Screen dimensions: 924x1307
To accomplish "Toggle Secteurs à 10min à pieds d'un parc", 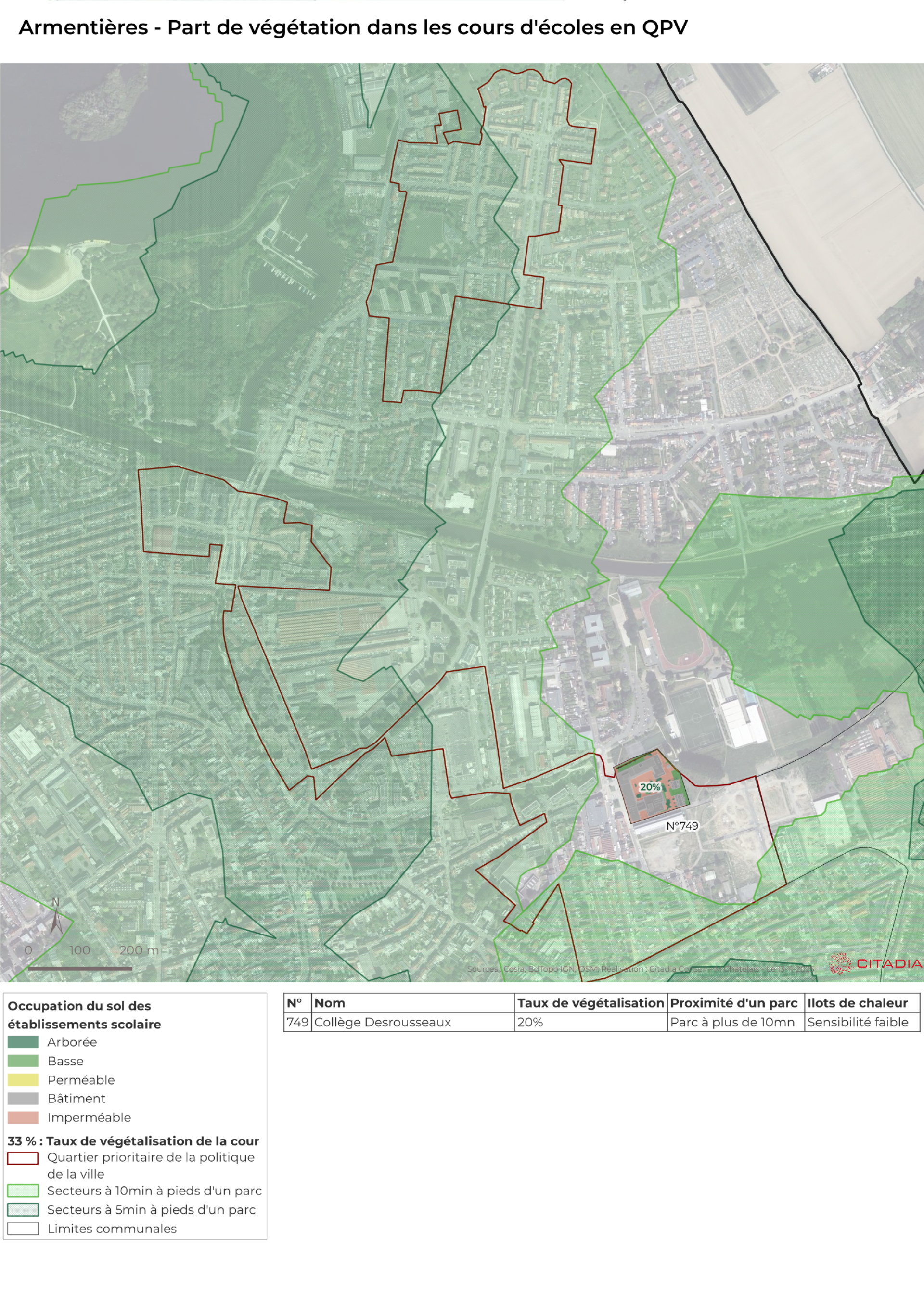I will pyautogui.click(x=23, y=1191).
